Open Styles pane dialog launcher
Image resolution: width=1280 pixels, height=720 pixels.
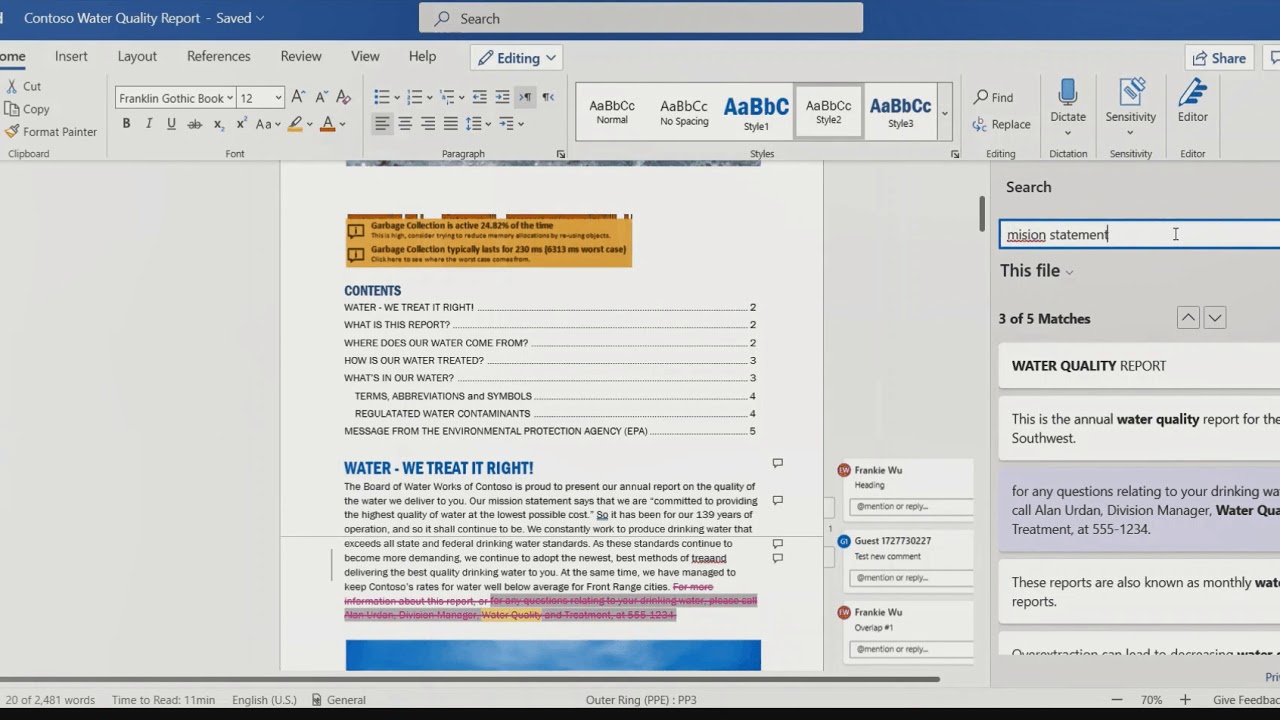tap(955, 154)
